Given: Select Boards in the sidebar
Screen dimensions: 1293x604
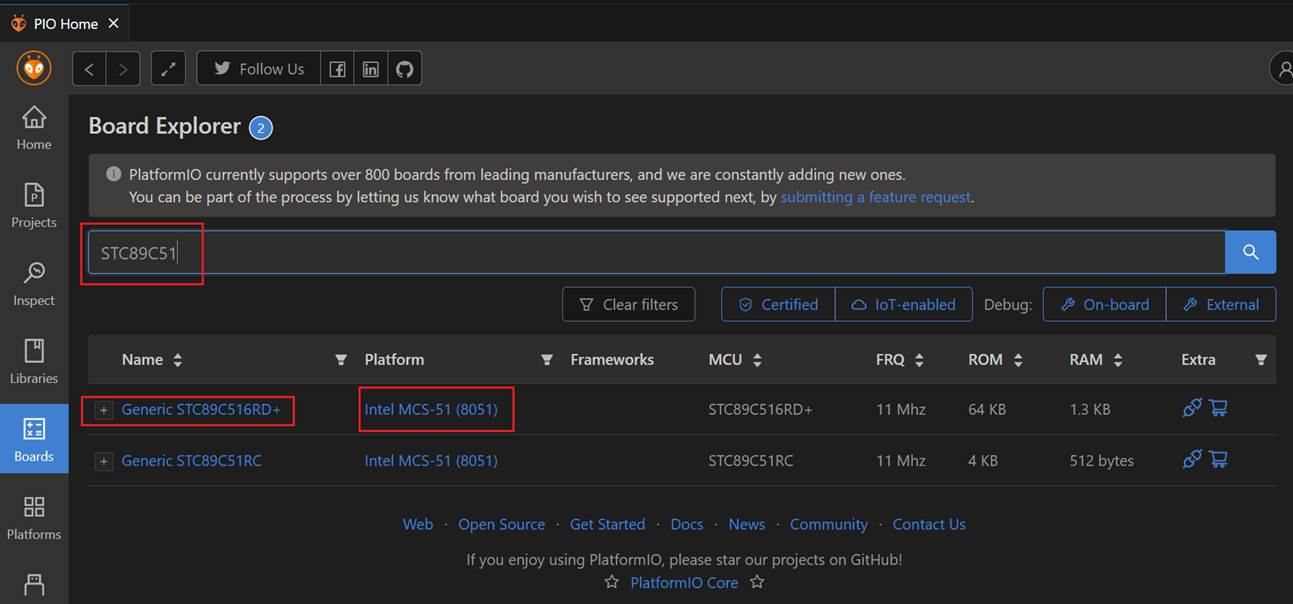Looking at the screenshot, I should pos(34,440).
